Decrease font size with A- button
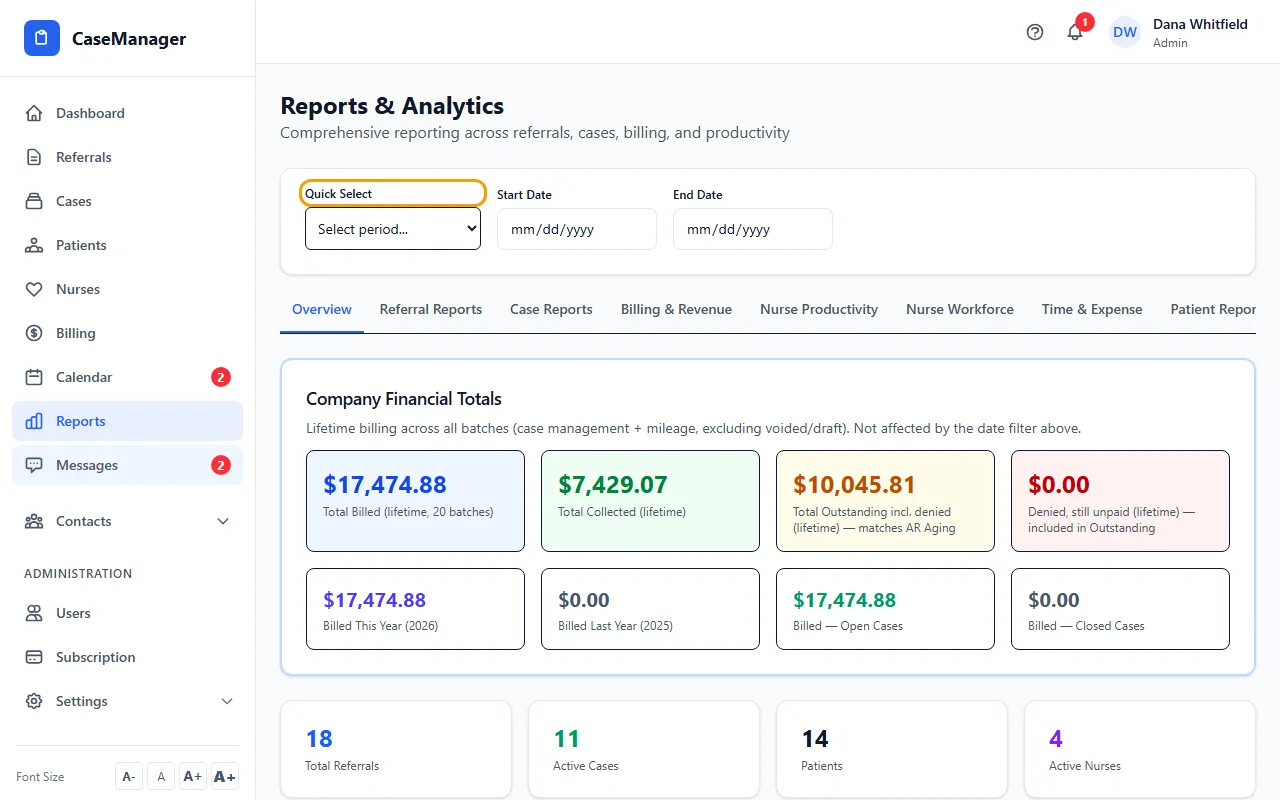This screenshot has width=1280, height=800. coord(129,777)
